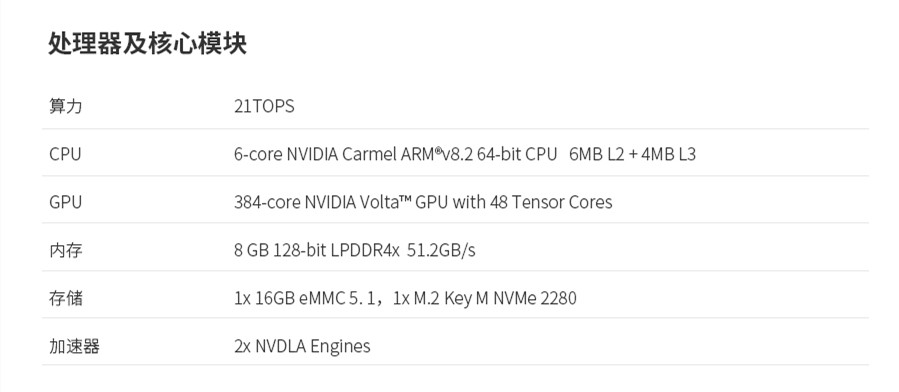Viewport: 899px width, 392px height.
Task: Select the 加速器 row label
Action: coord(74,346)
